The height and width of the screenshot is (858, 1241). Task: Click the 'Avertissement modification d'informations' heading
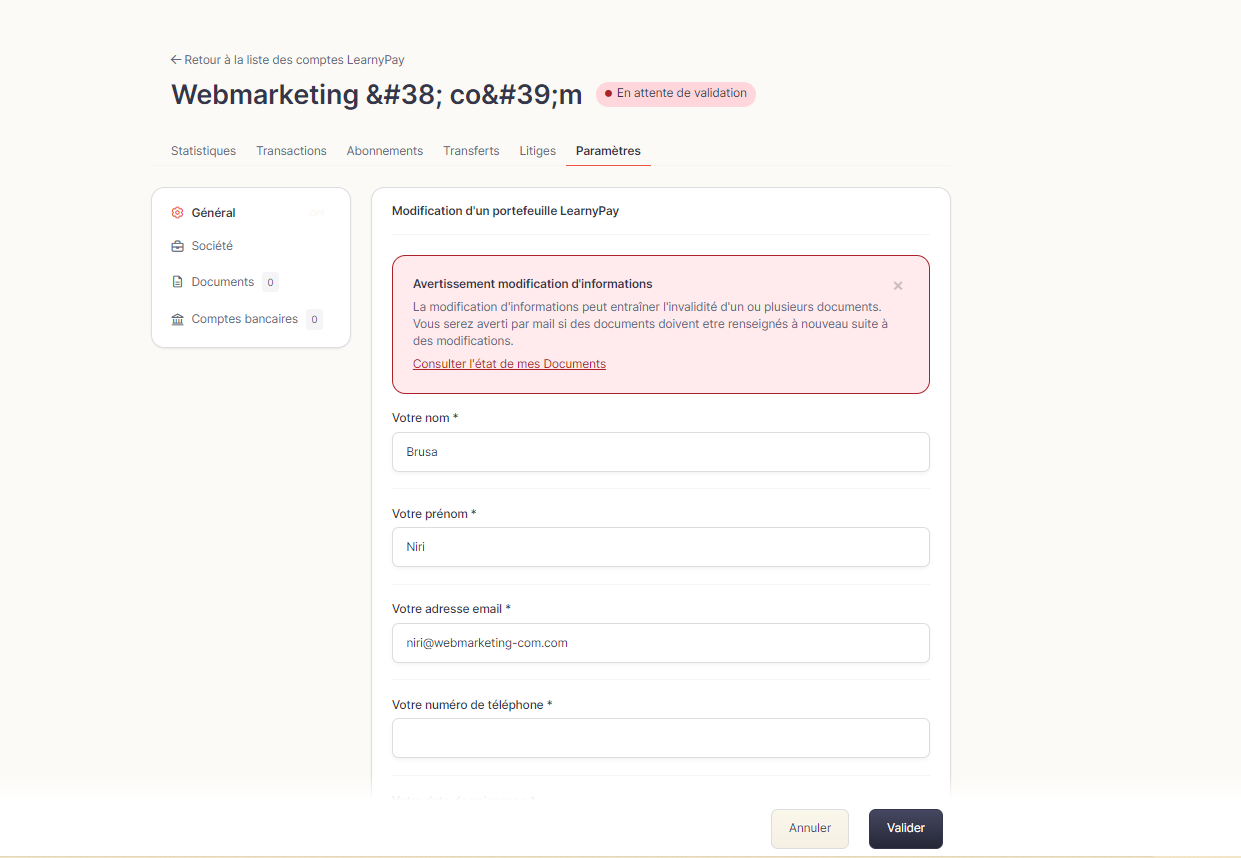pos(532,284)
